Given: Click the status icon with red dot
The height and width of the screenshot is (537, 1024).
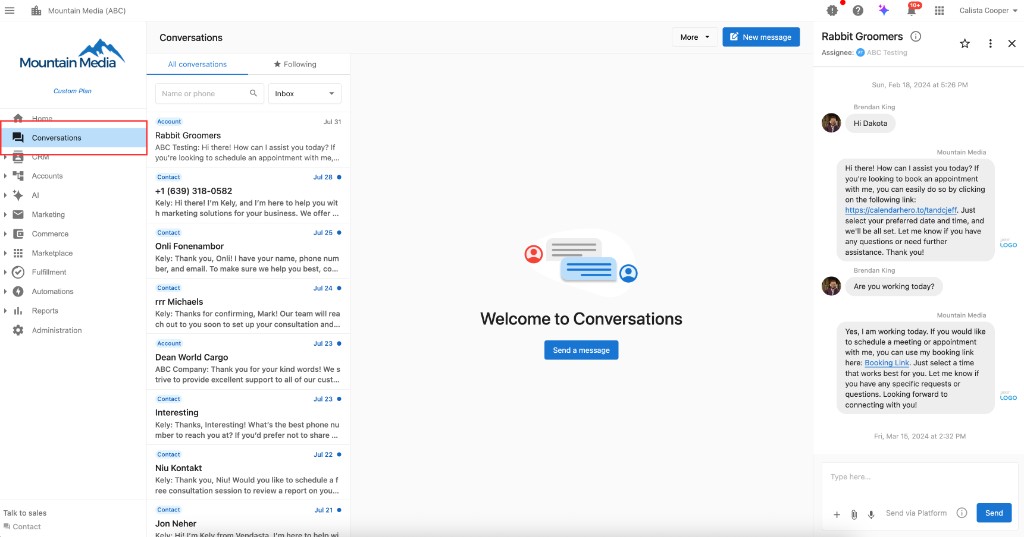Looking at the screenshot, I should pos(833,10).
